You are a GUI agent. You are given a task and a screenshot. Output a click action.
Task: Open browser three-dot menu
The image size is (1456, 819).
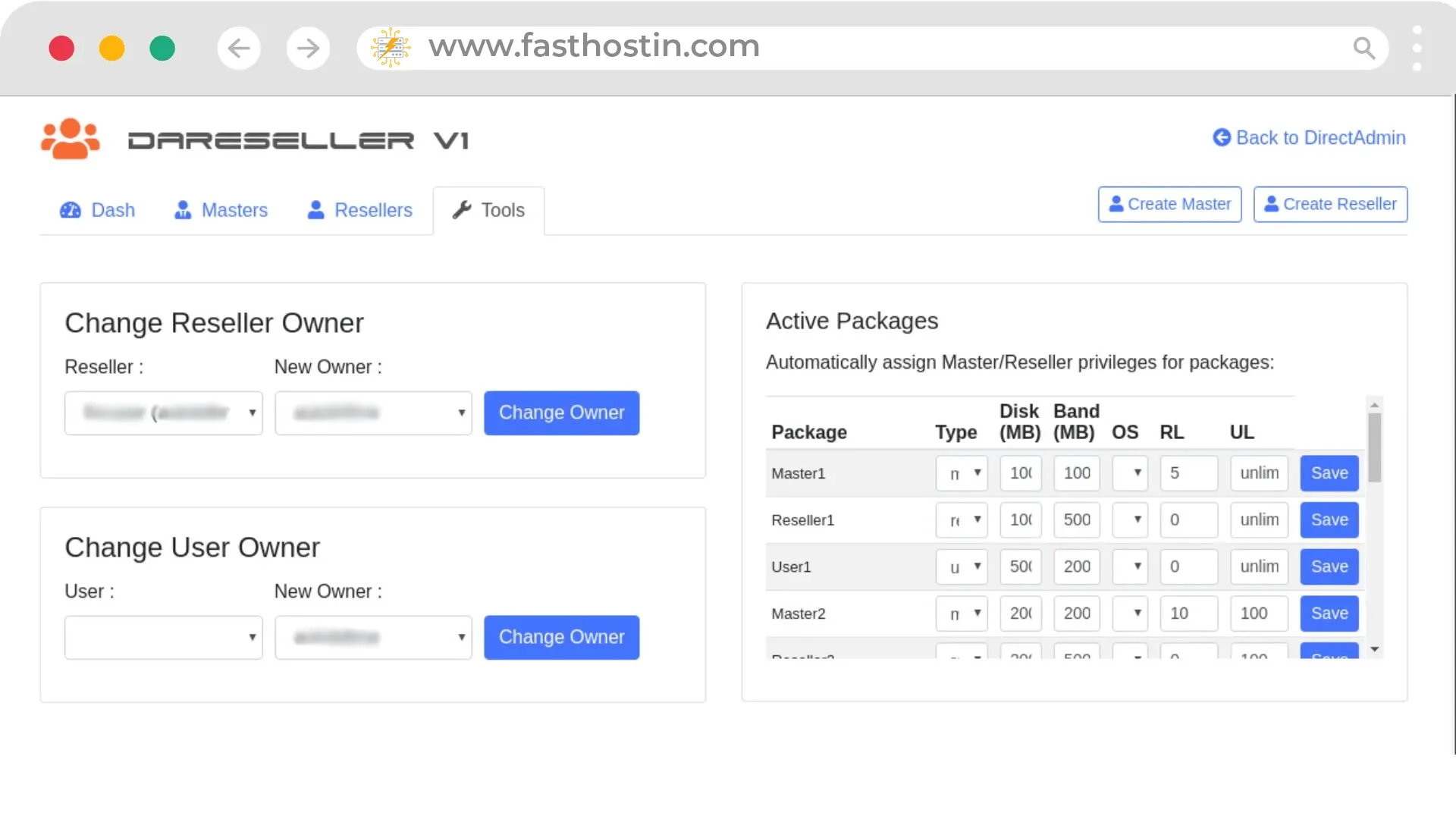[1417, 49]
